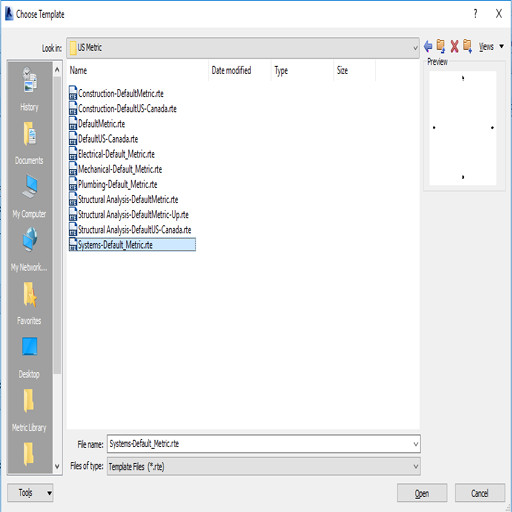Click the Help question mark button

coord(475,14)
